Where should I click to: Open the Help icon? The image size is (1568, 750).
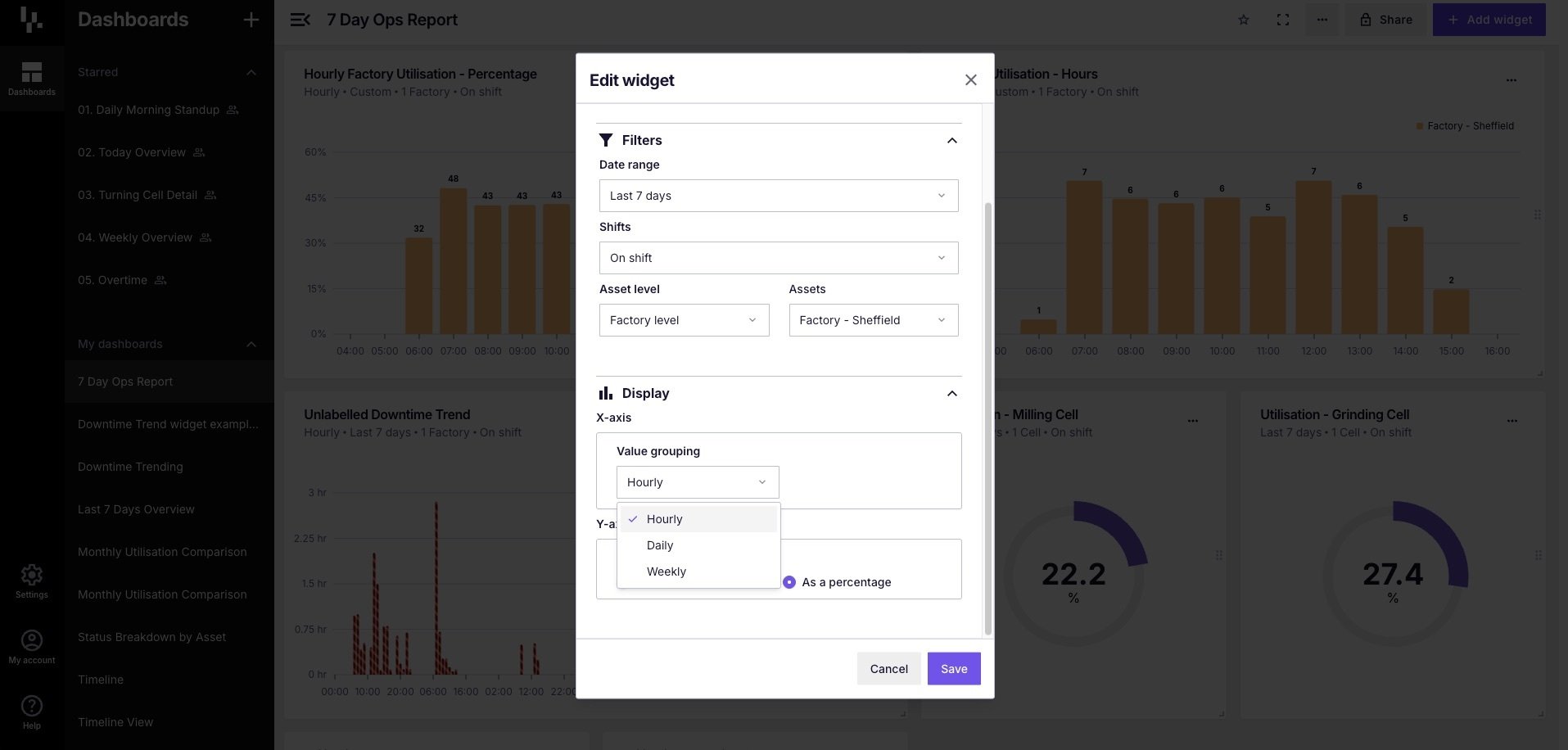point(32,712)
